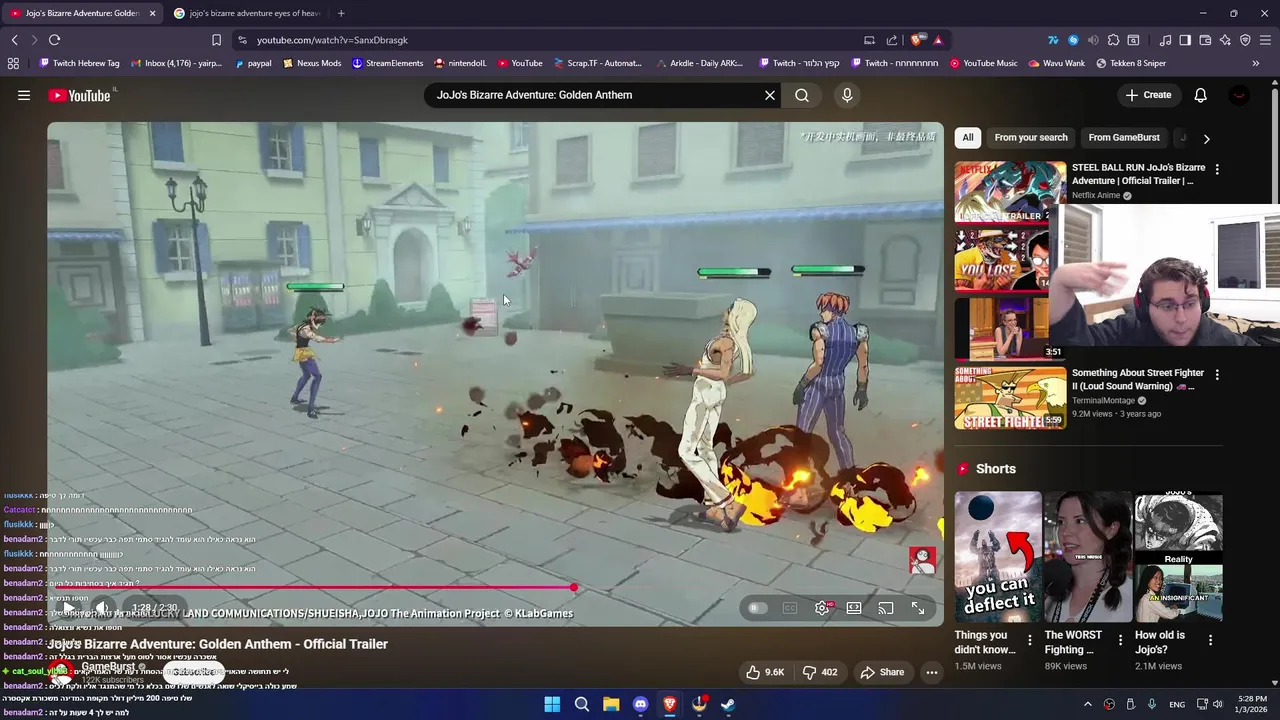Reload the page
This screenshot has width=1280, height=720.
(x=54, y=40)
